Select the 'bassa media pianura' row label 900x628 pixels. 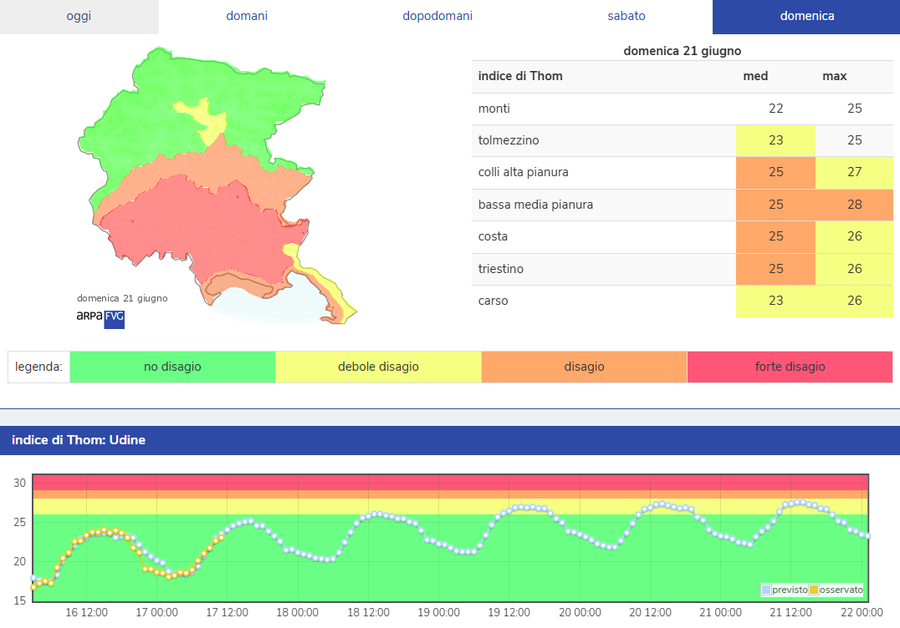(x=536, y=204)
